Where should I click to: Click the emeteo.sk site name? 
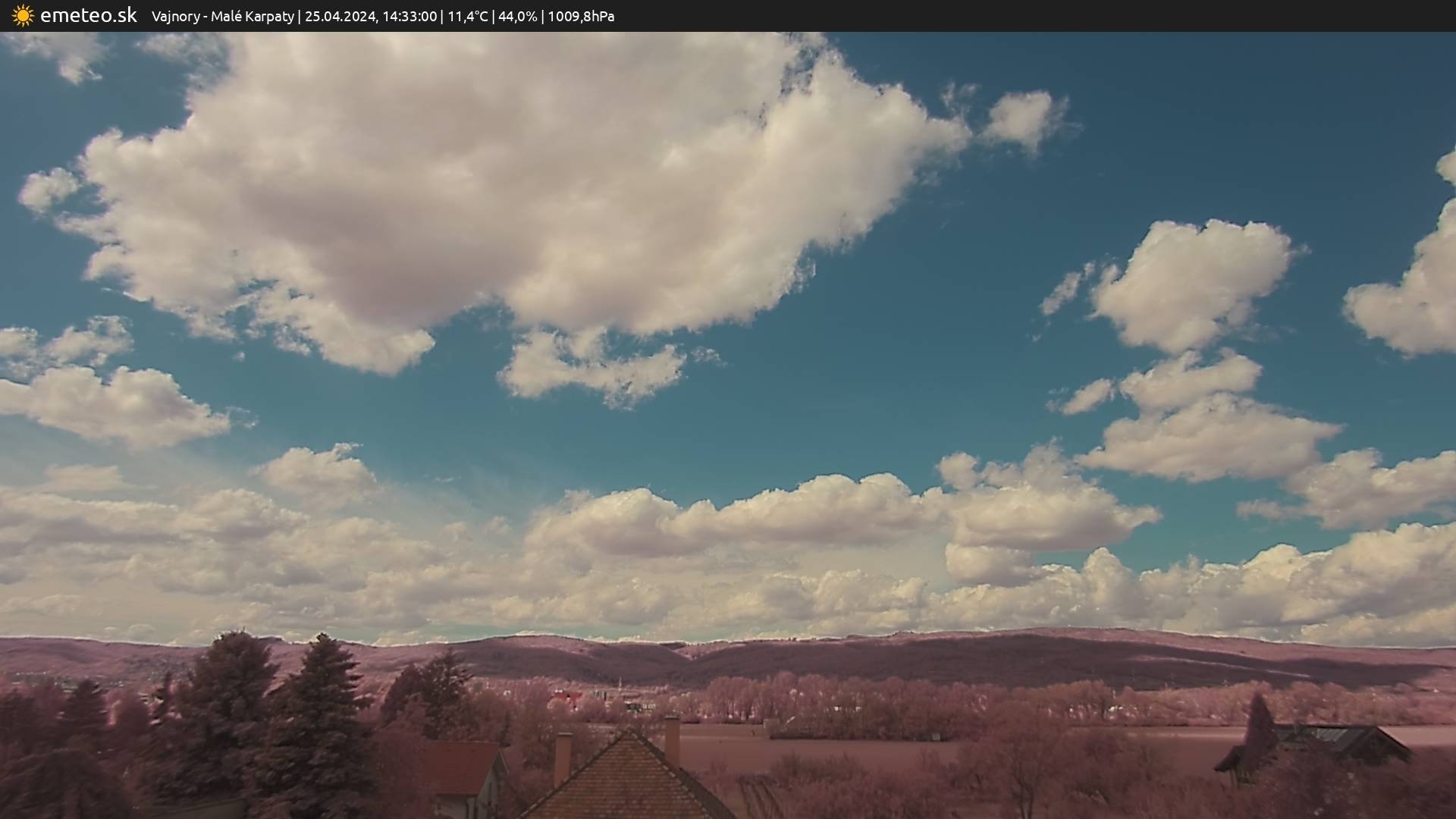(x=89, y=16)
